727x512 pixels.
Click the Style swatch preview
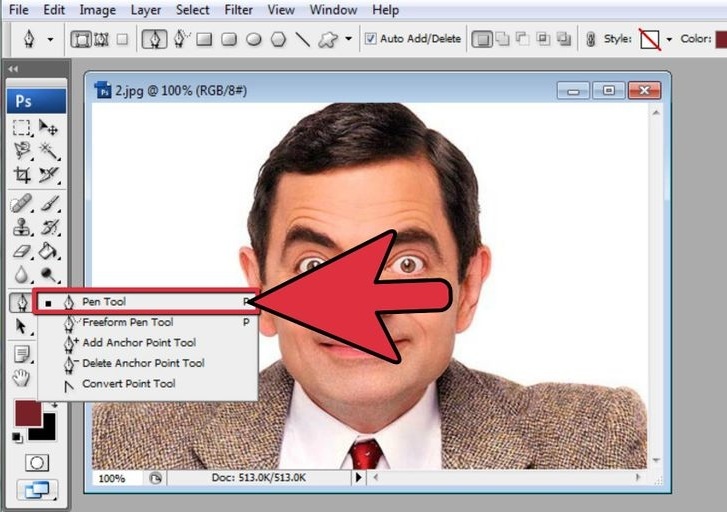point(650,39)
